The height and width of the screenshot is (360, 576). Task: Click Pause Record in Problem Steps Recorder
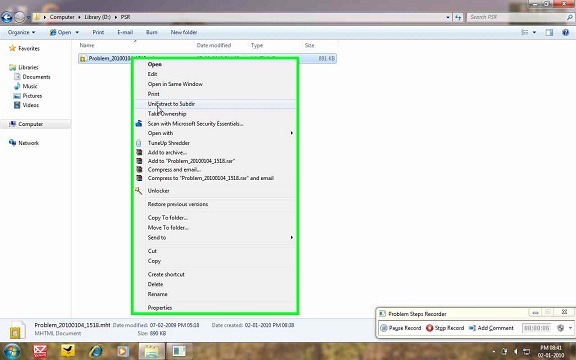(x=401, y=328)
